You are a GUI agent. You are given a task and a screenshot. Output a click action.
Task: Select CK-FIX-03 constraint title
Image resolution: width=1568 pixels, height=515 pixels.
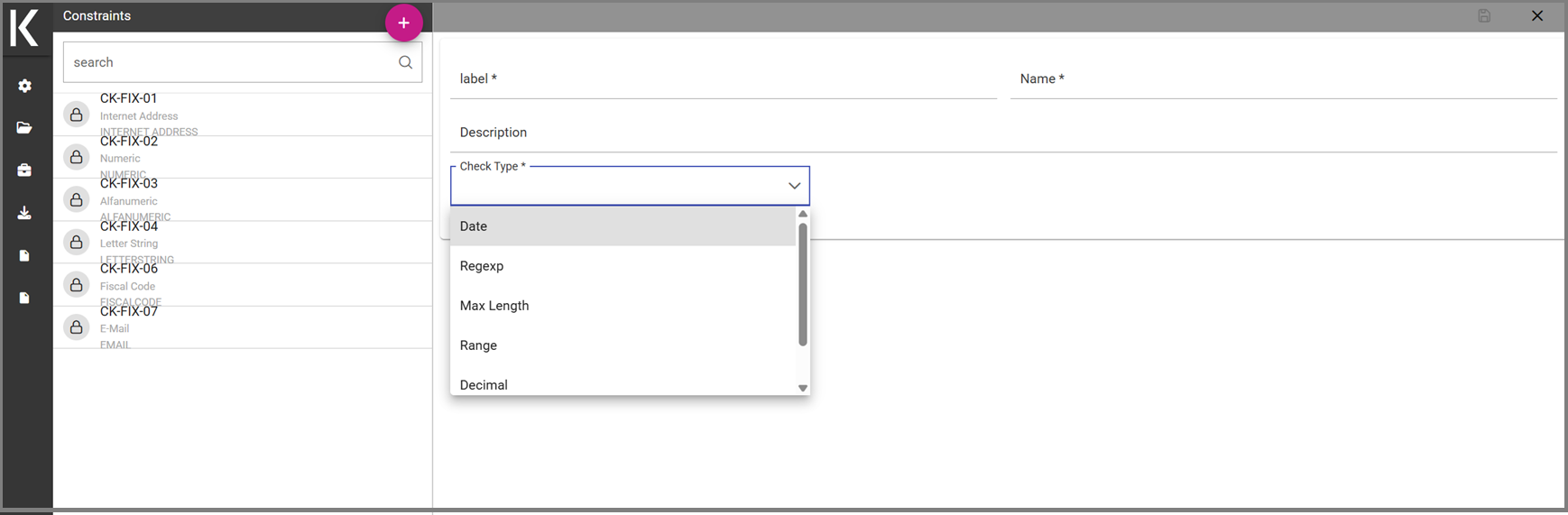(128, 183)
